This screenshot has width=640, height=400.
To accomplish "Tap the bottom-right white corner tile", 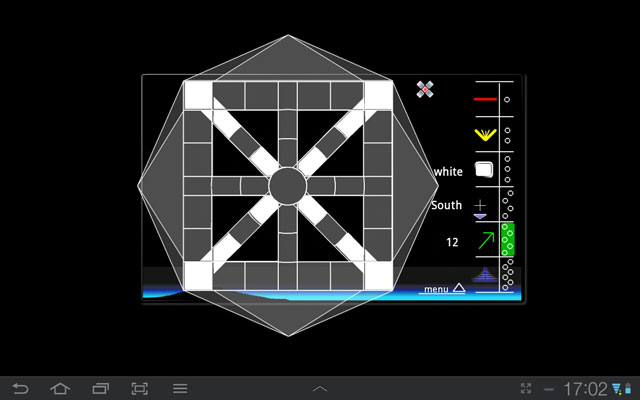I will click(378, 276).
